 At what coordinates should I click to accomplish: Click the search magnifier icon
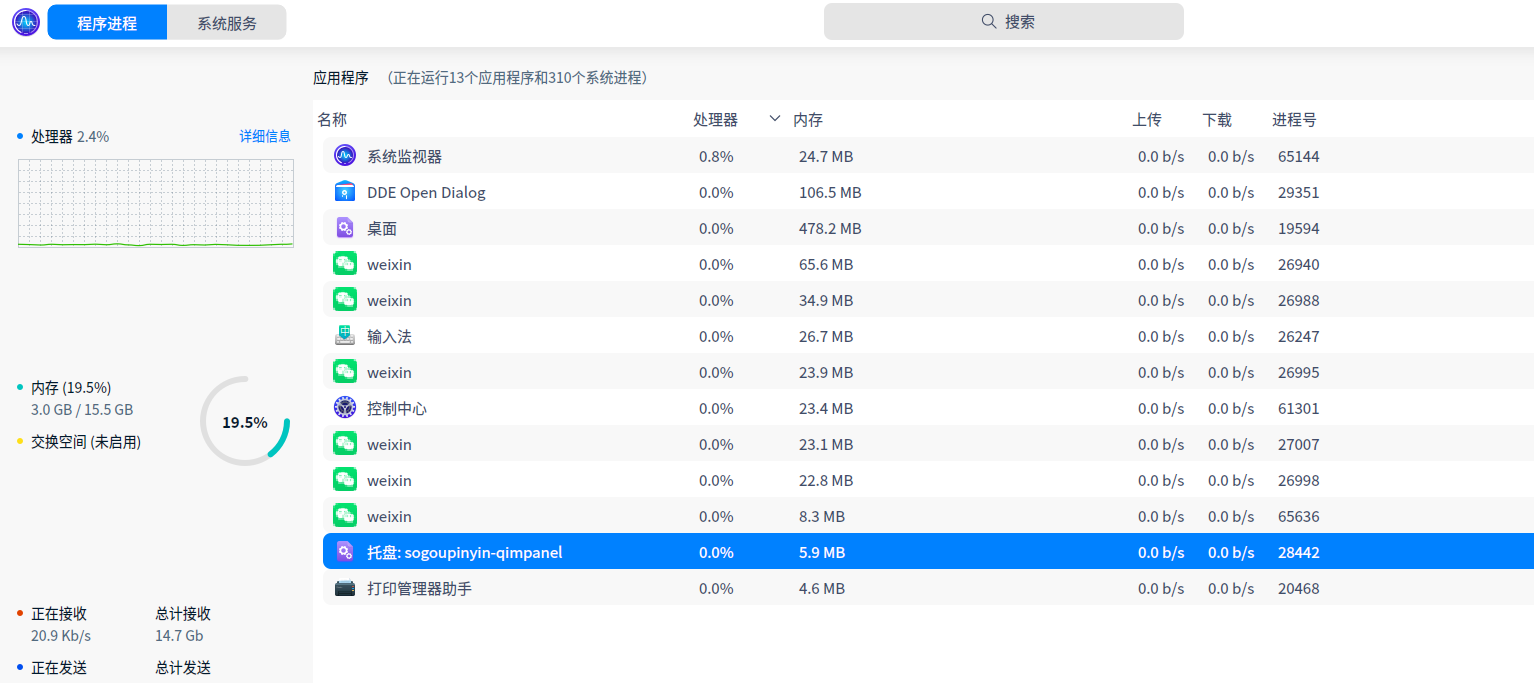tap(988, 21)
